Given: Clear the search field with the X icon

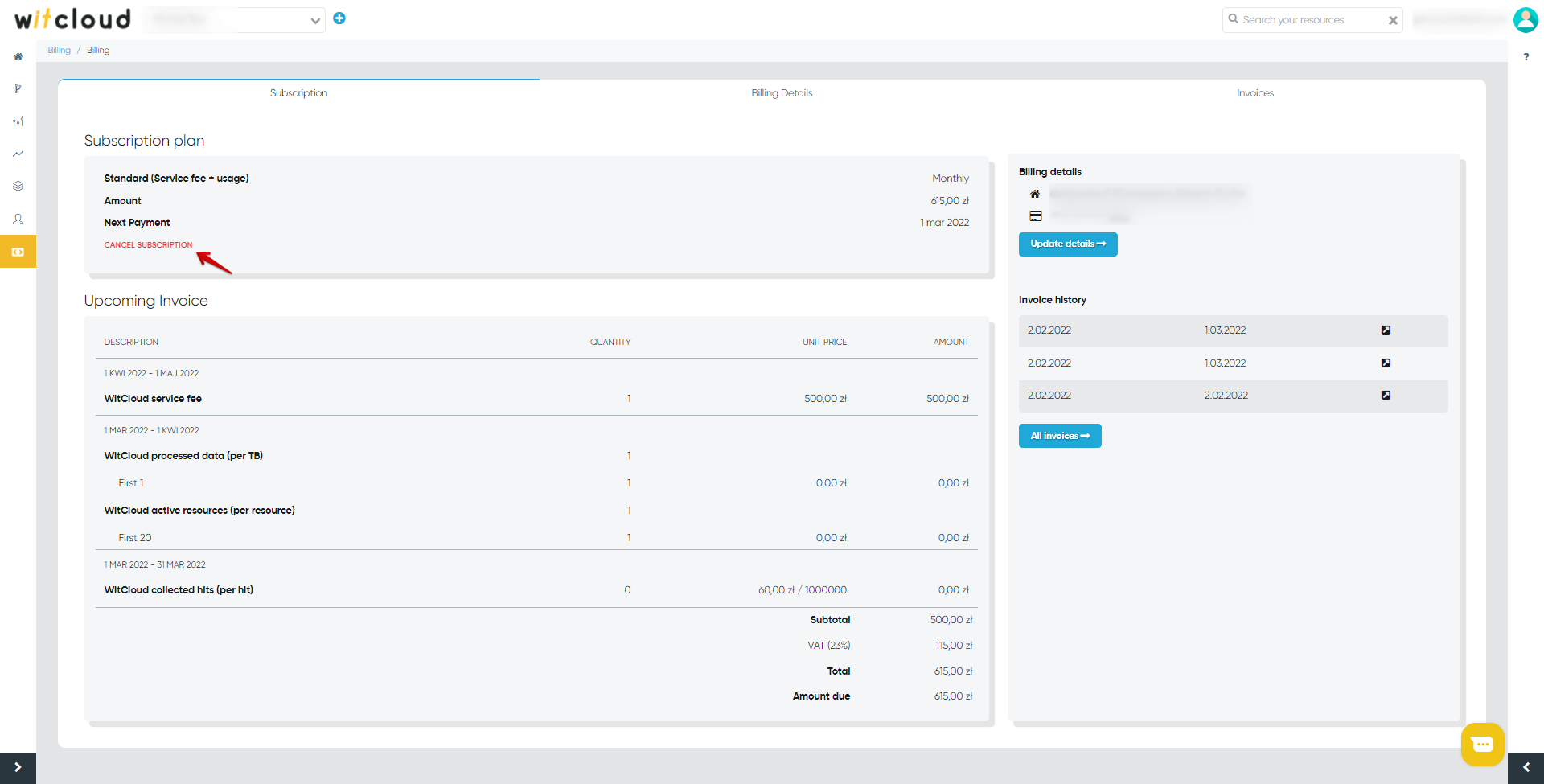Looking at the screenshot, I should pos(1393,20).
